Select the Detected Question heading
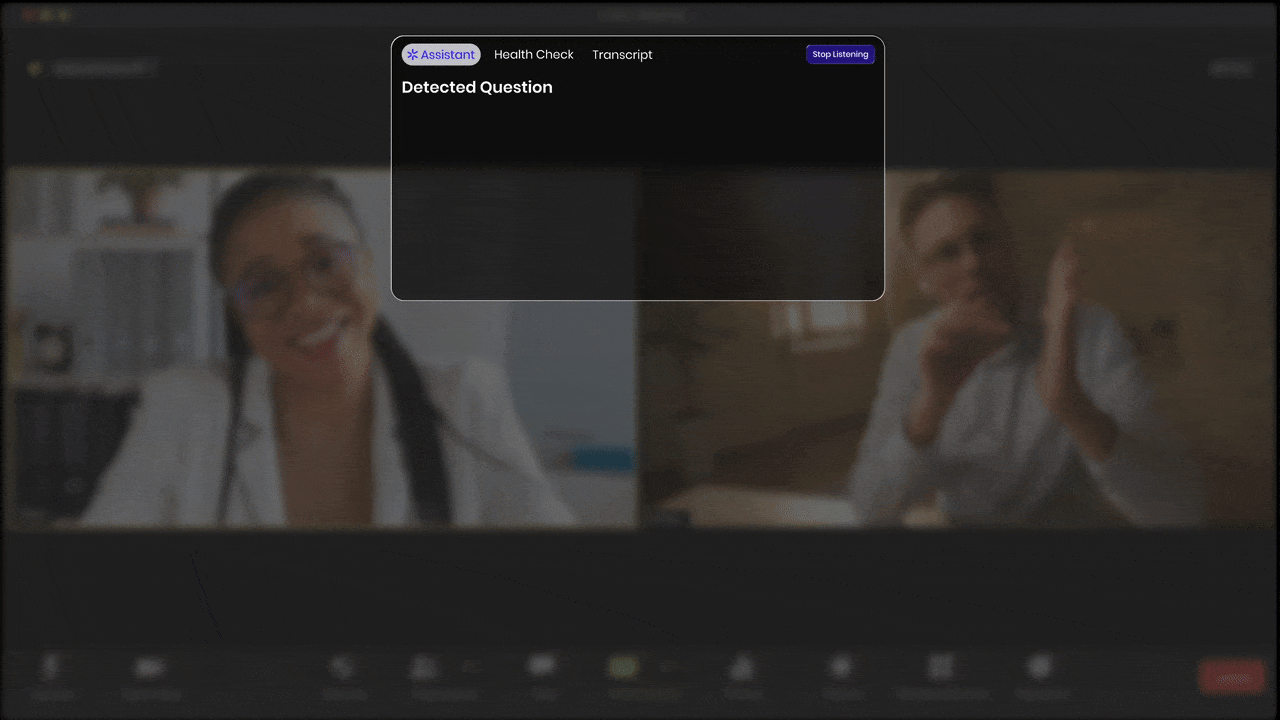 (x=477, y=87)
